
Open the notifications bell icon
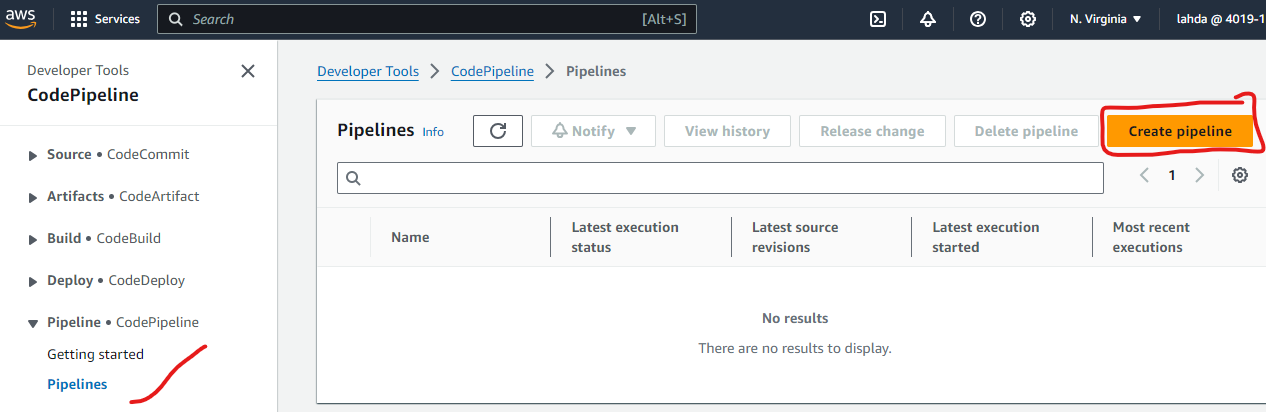(x=928, y=19)
